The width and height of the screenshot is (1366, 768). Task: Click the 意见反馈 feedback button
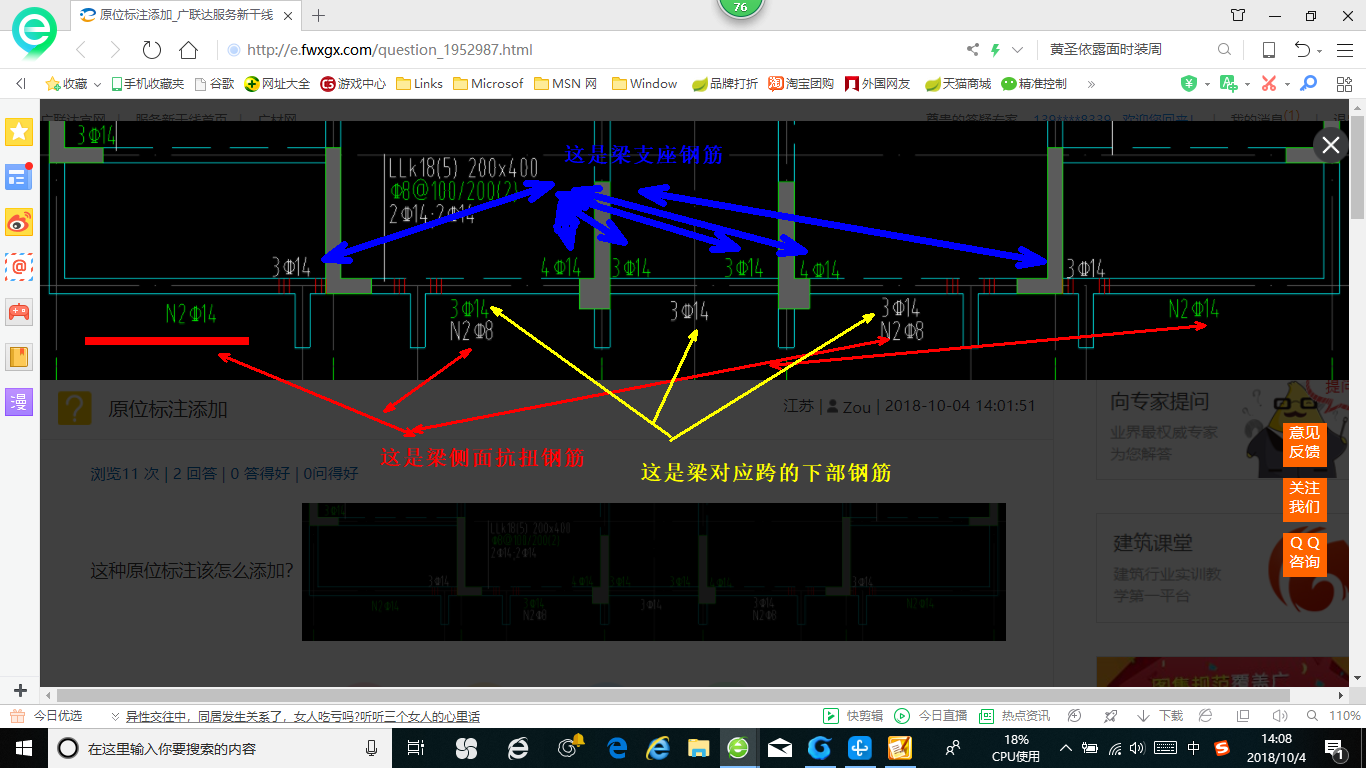pos(1304,443)
